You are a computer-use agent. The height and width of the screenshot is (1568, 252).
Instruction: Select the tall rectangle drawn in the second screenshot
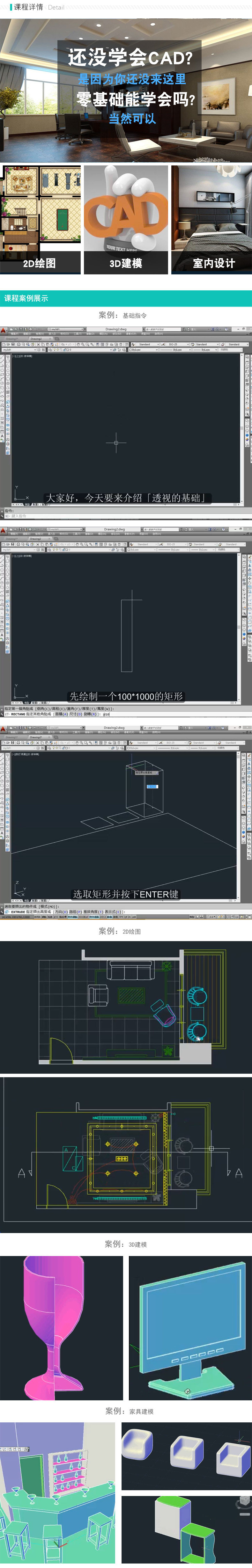point(127,635)
